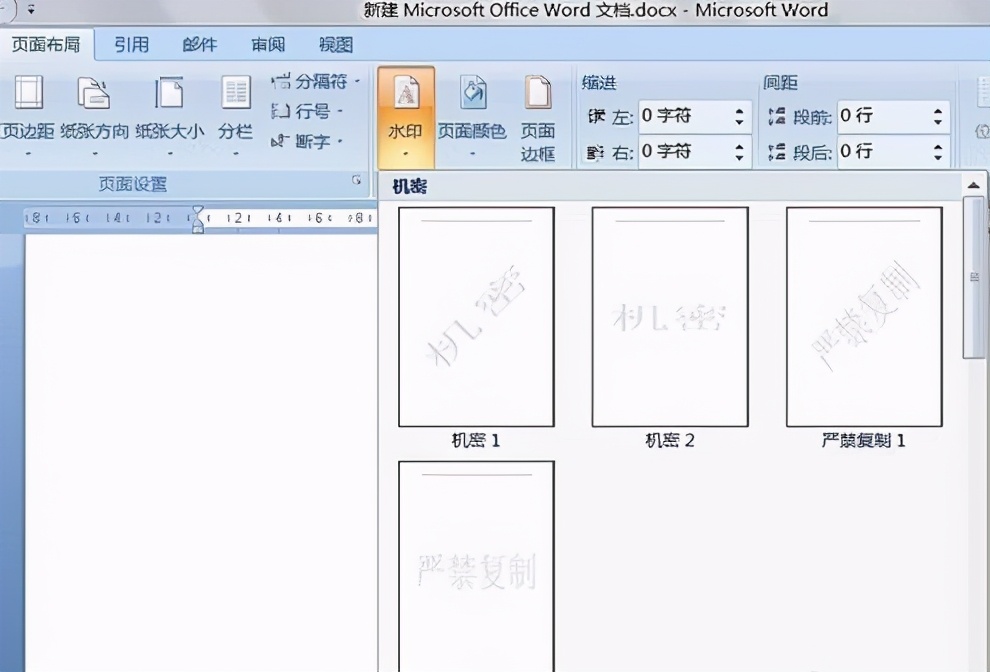
Task: Decrease 段后 spacing with spinner down
Action: pyautogui.click(x=938, y=157)
